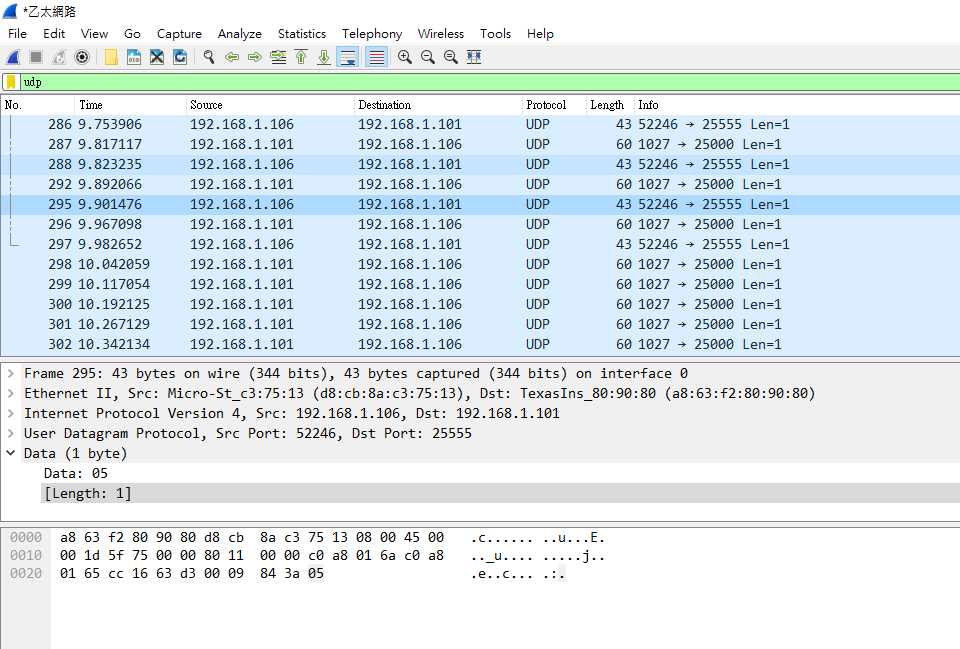
Task: Sort packets by Length column header
Action: click(610, 105)
